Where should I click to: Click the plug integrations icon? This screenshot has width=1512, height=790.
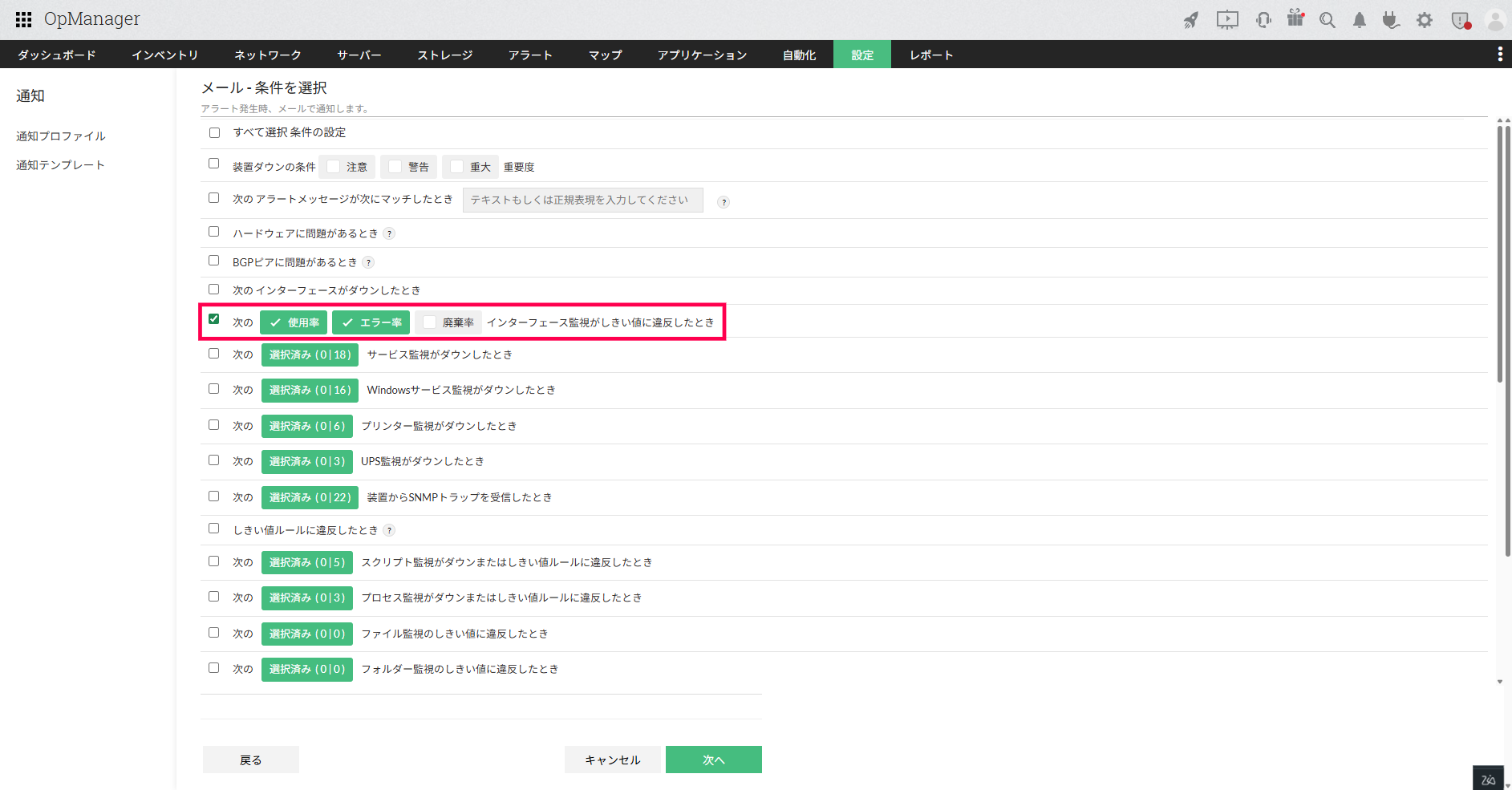[1391, 20]
